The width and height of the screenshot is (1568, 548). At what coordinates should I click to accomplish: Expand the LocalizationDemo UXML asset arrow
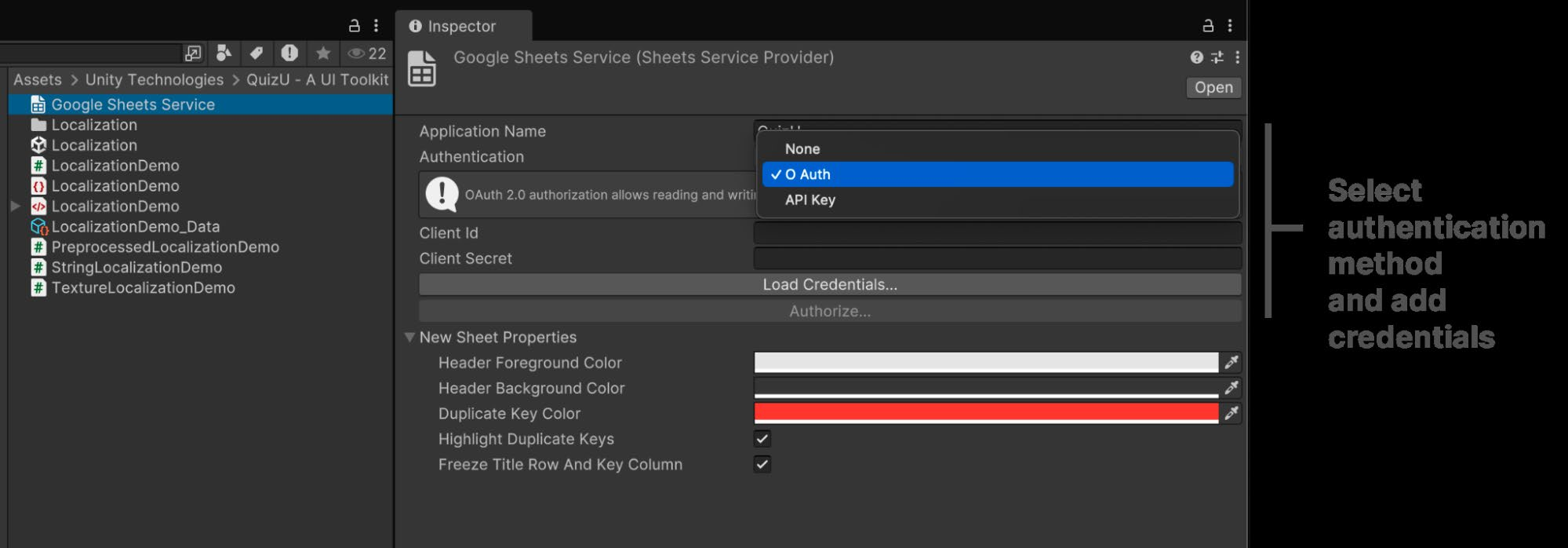tap(15, 206)
